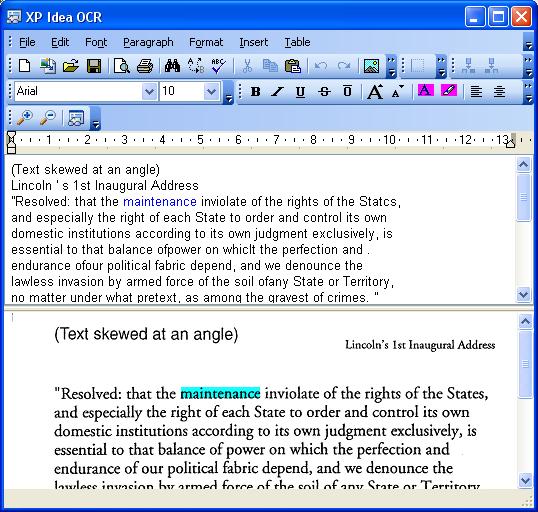Click the text pane scroll-down arrow
The image size is (538, 512).
pyautogui.click(x=523, y=294)
